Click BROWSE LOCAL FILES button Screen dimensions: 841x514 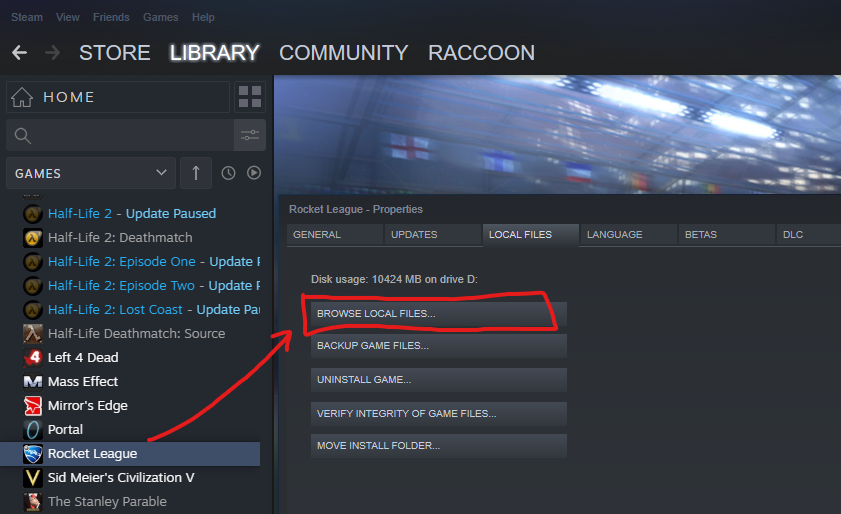[439, 314]
